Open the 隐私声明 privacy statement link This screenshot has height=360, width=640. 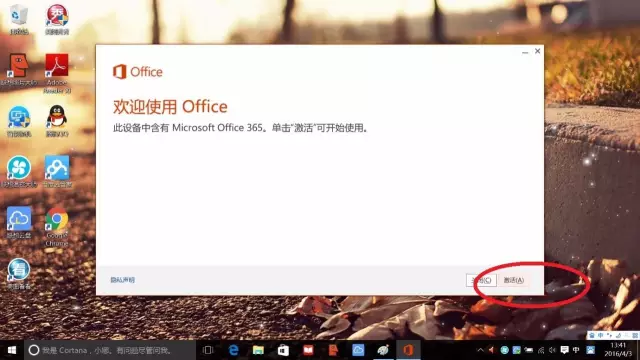[x=122, y=280]
